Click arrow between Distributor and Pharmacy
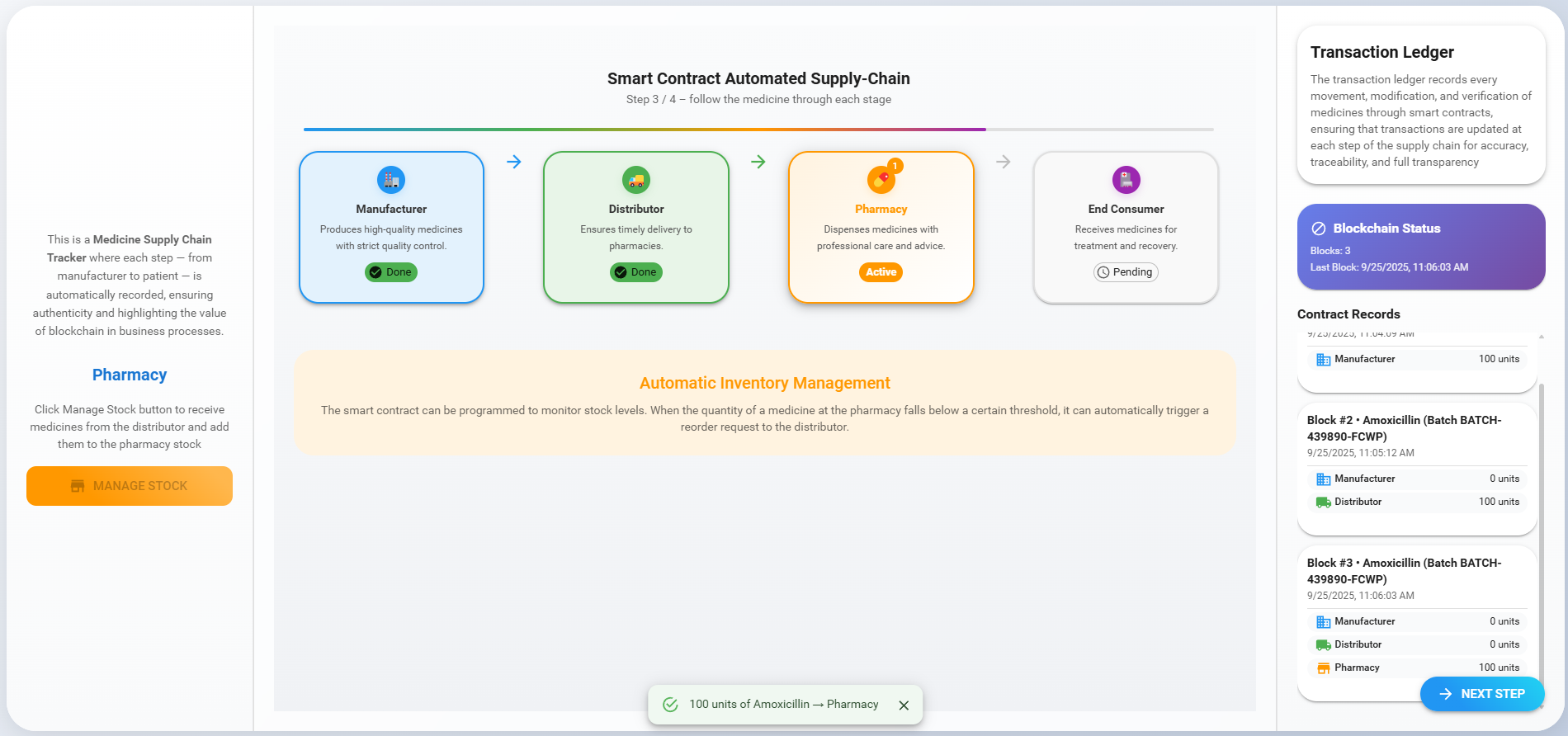 pos(758,162)
